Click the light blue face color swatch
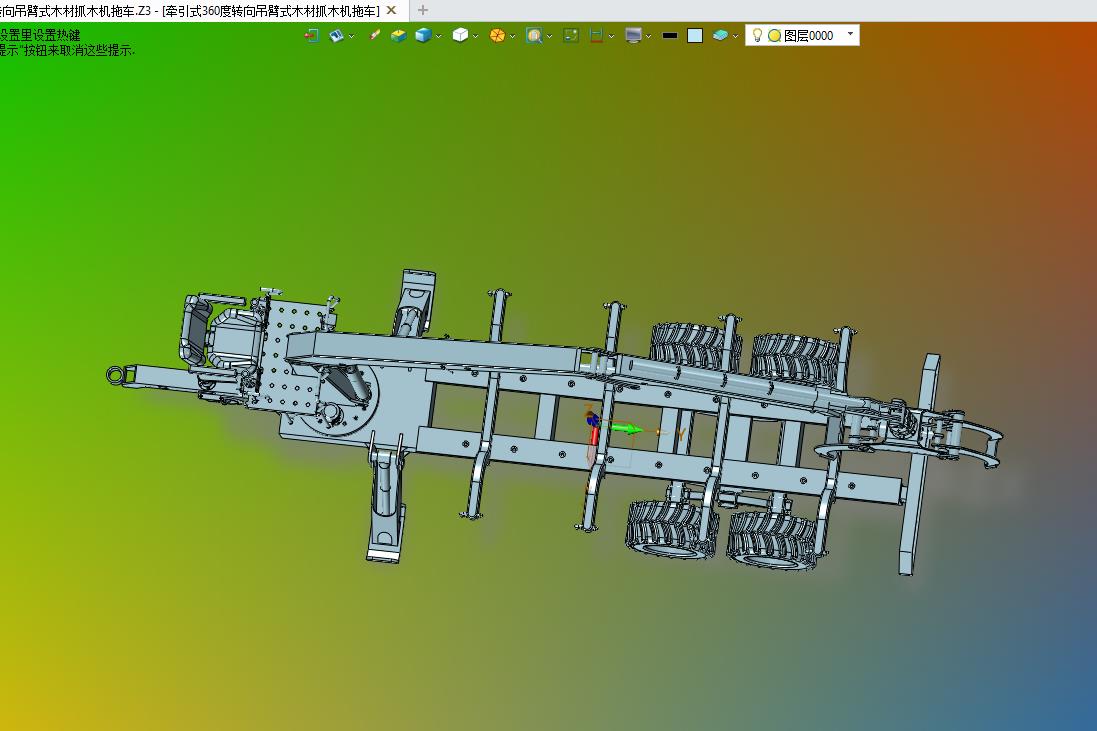The image size is (1097, 731). click(x=695, y=36)
